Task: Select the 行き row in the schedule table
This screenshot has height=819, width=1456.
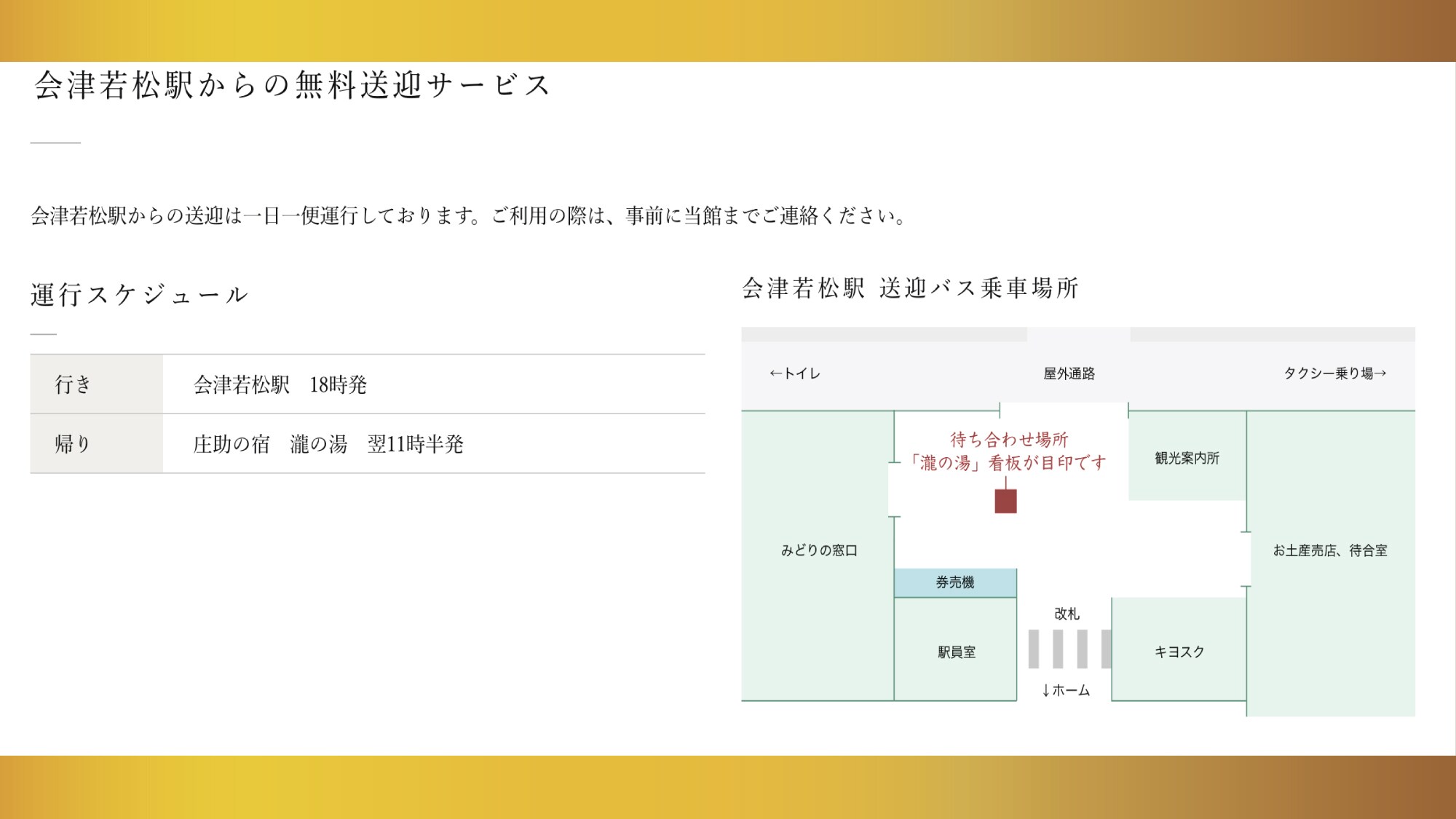Action: 73,384
